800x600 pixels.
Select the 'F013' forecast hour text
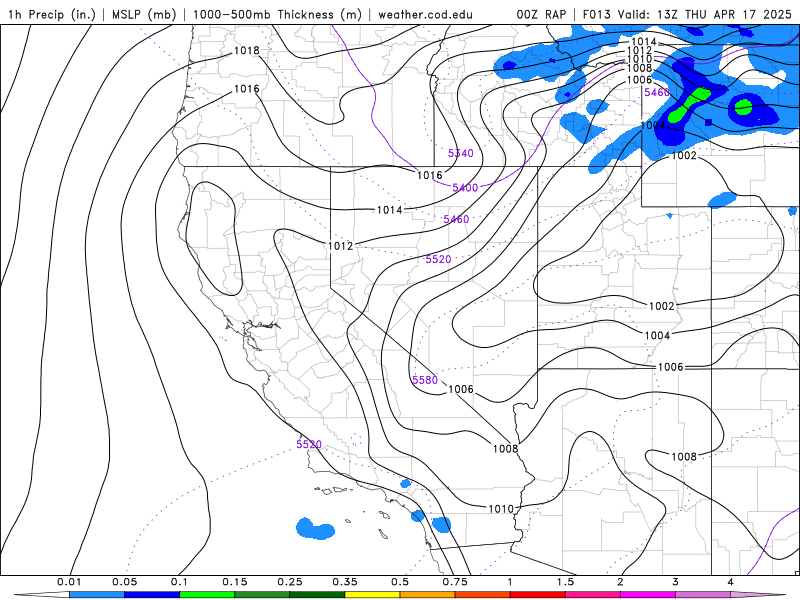596,14
